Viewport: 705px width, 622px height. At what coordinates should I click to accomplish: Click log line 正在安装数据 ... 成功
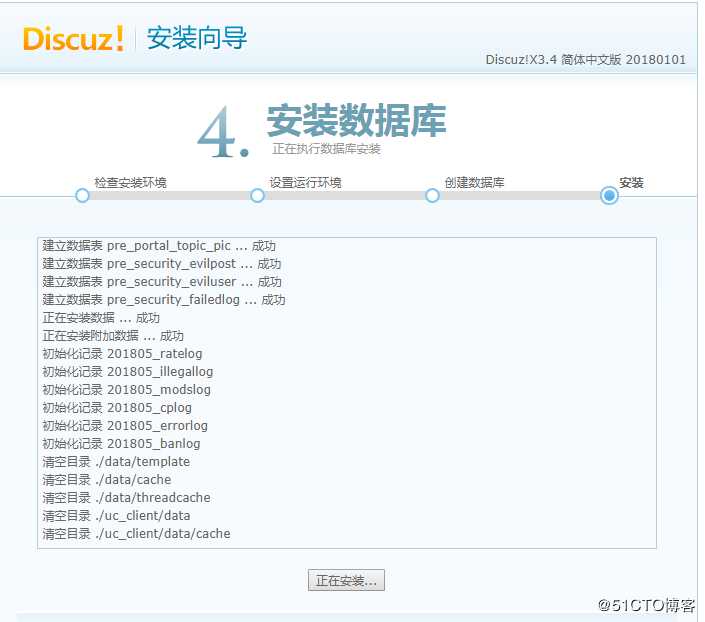pyautogui.click(x=101, y=318)
